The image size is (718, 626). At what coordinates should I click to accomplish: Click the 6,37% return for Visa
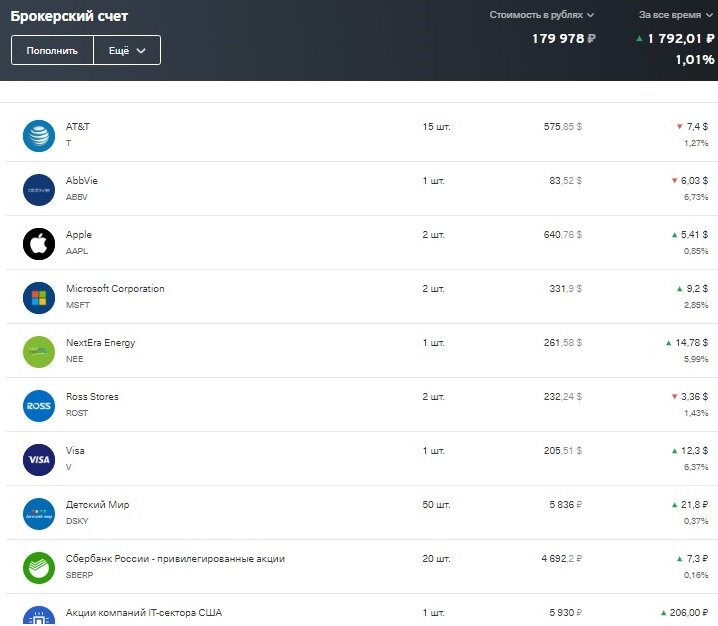[x=696, y=468]
